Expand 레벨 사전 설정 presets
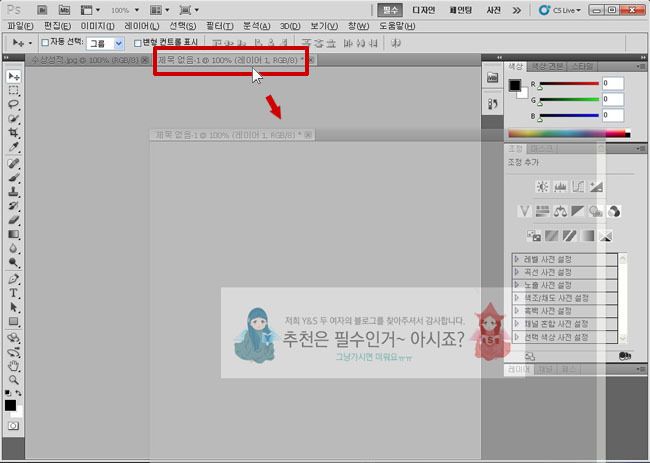Image resolution: width=650 pixels, height=463 pixels. (517, 259)
